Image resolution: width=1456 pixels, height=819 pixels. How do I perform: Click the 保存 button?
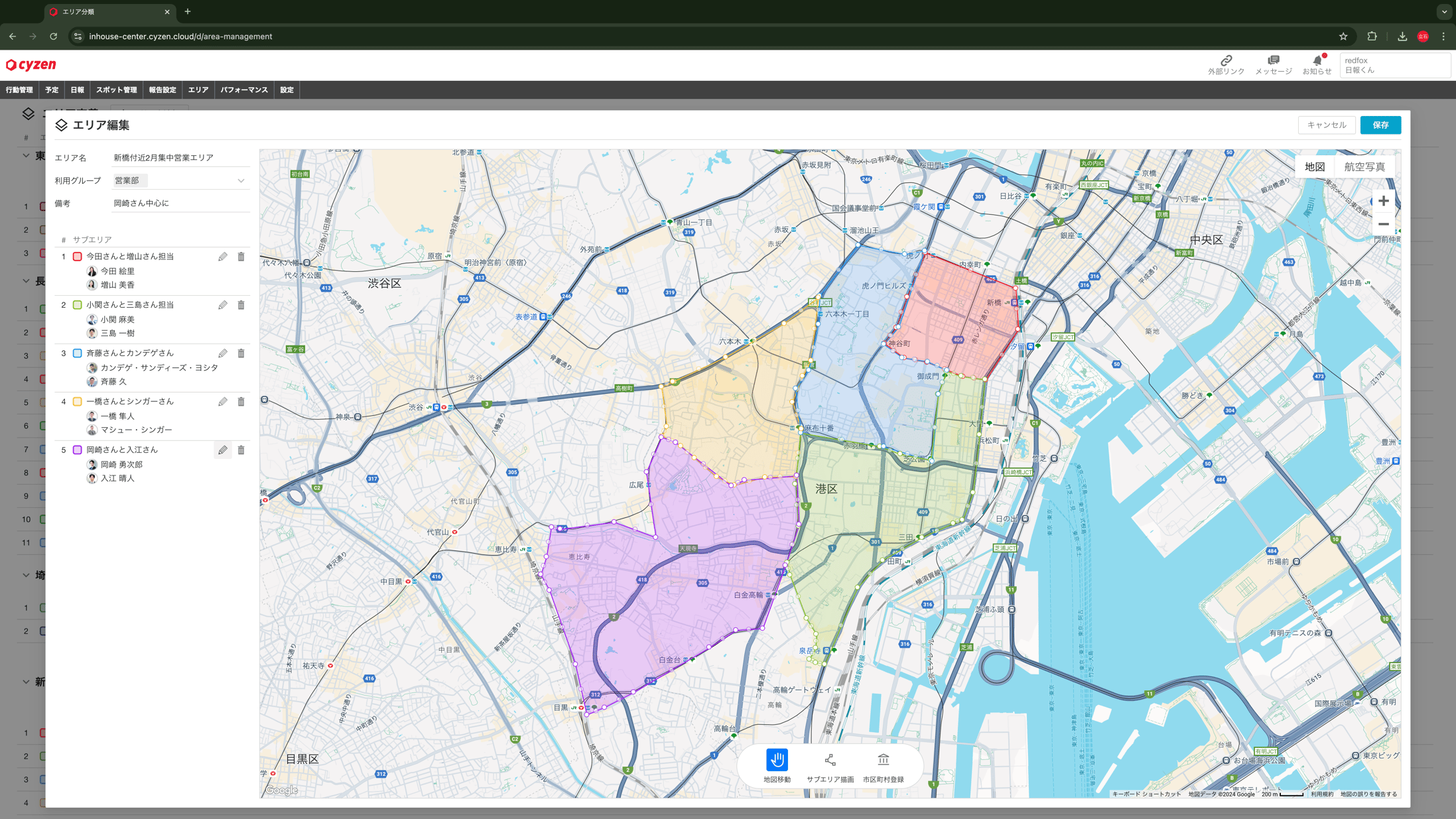[1380, 125]
